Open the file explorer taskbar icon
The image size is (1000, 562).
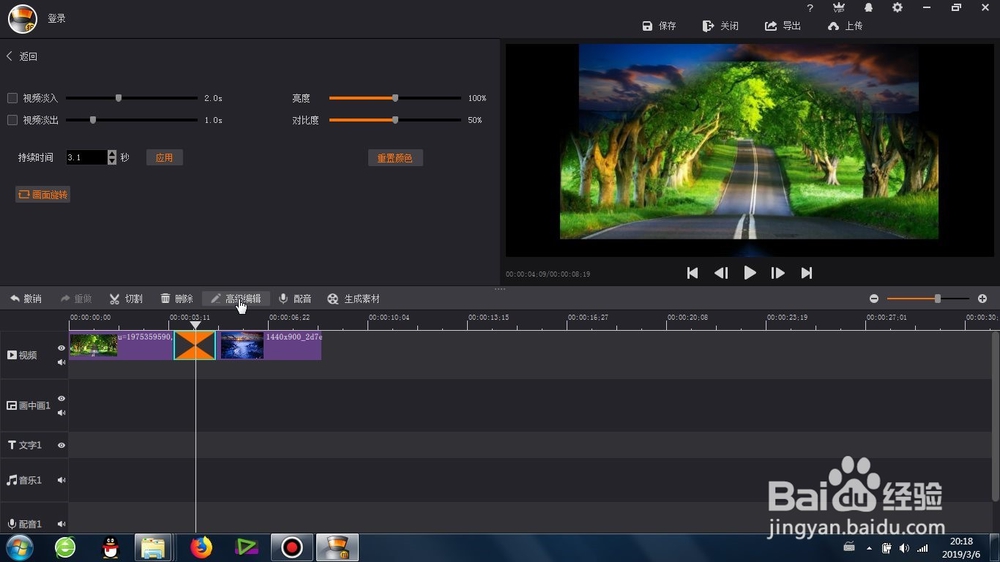point(153,548)
